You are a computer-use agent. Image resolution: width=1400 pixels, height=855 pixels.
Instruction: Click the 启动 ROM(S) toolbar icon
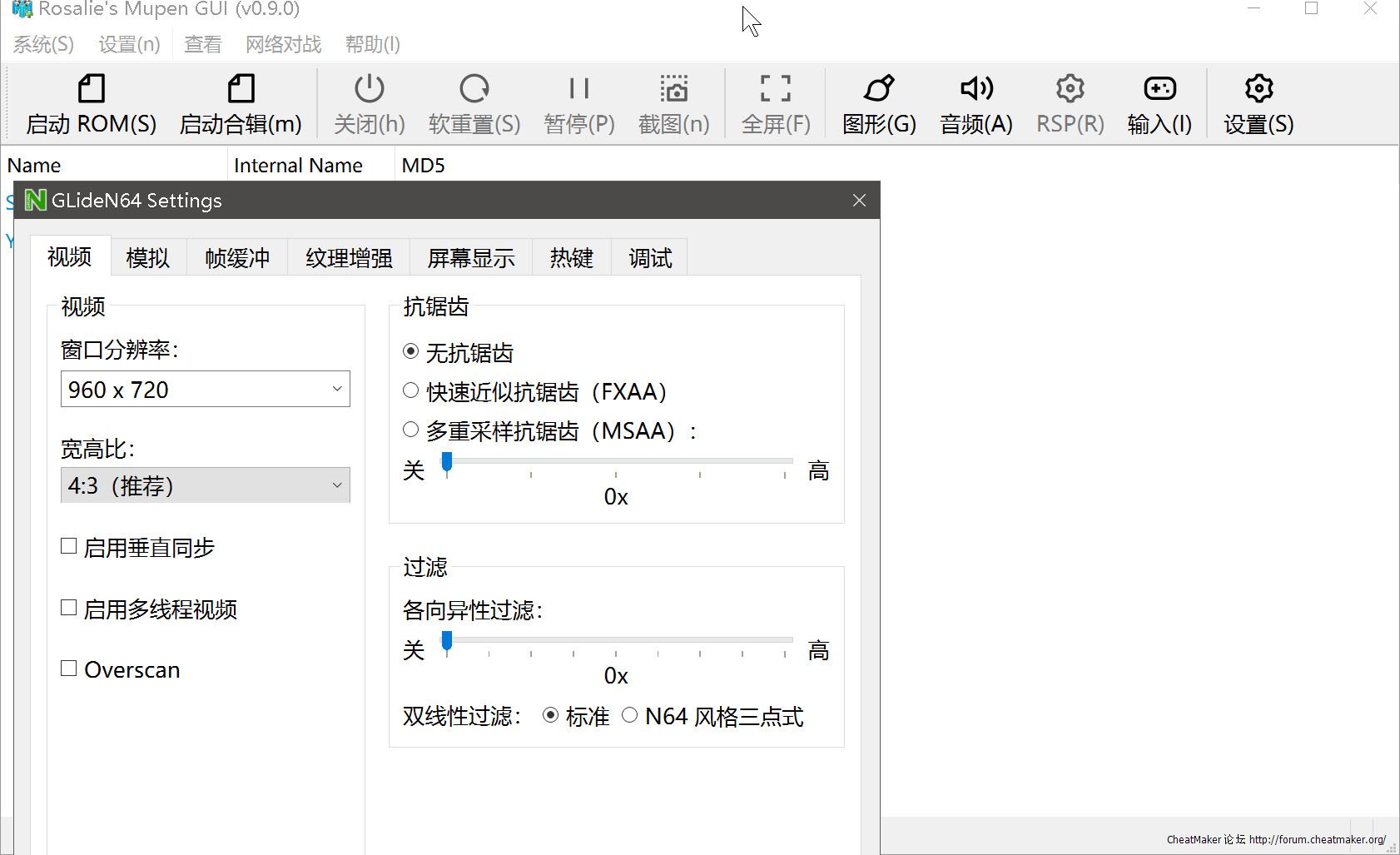(x=92, y=88)
